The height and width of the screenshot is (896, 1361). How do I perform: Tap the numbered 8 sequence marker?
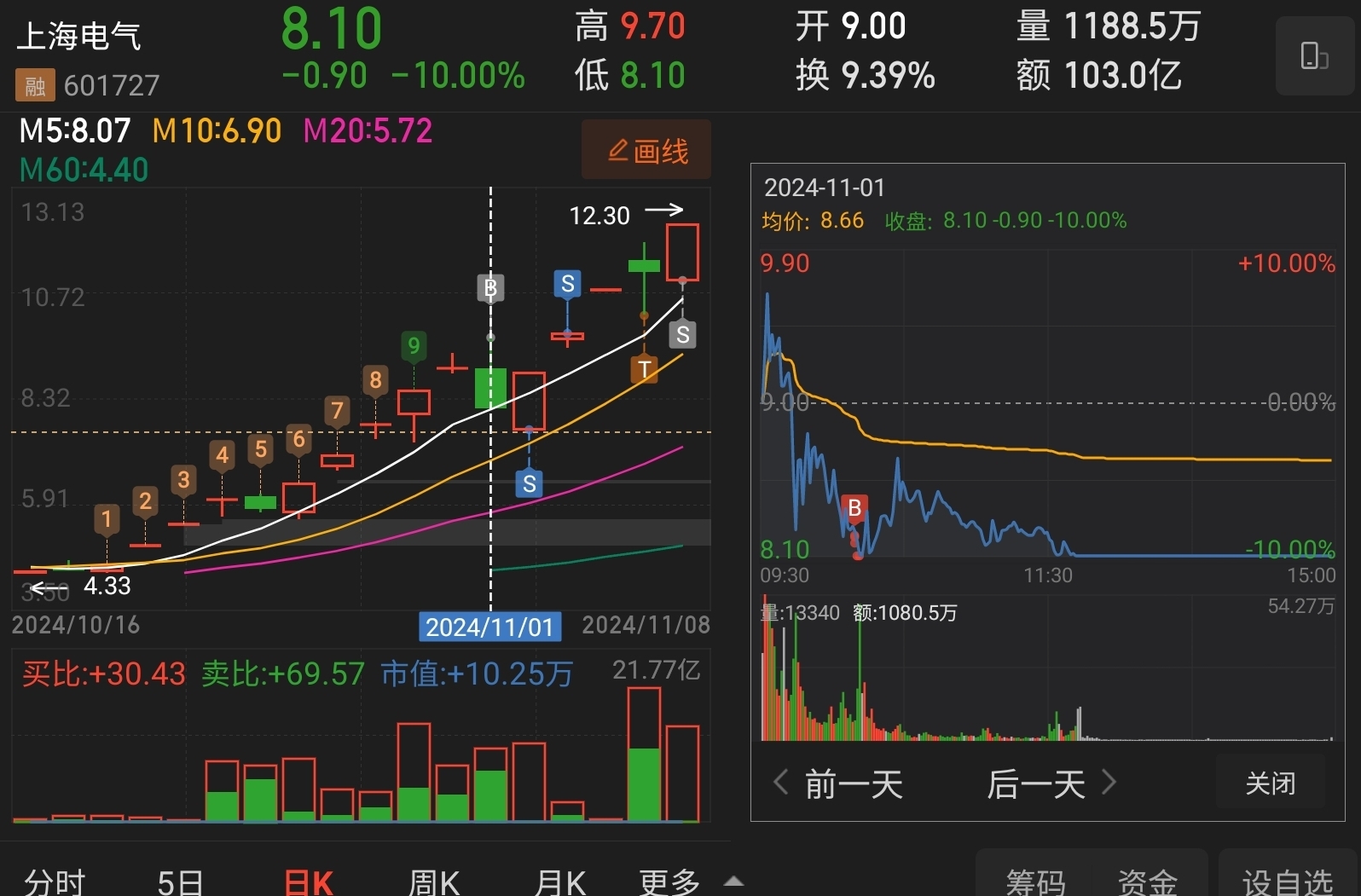375,380
